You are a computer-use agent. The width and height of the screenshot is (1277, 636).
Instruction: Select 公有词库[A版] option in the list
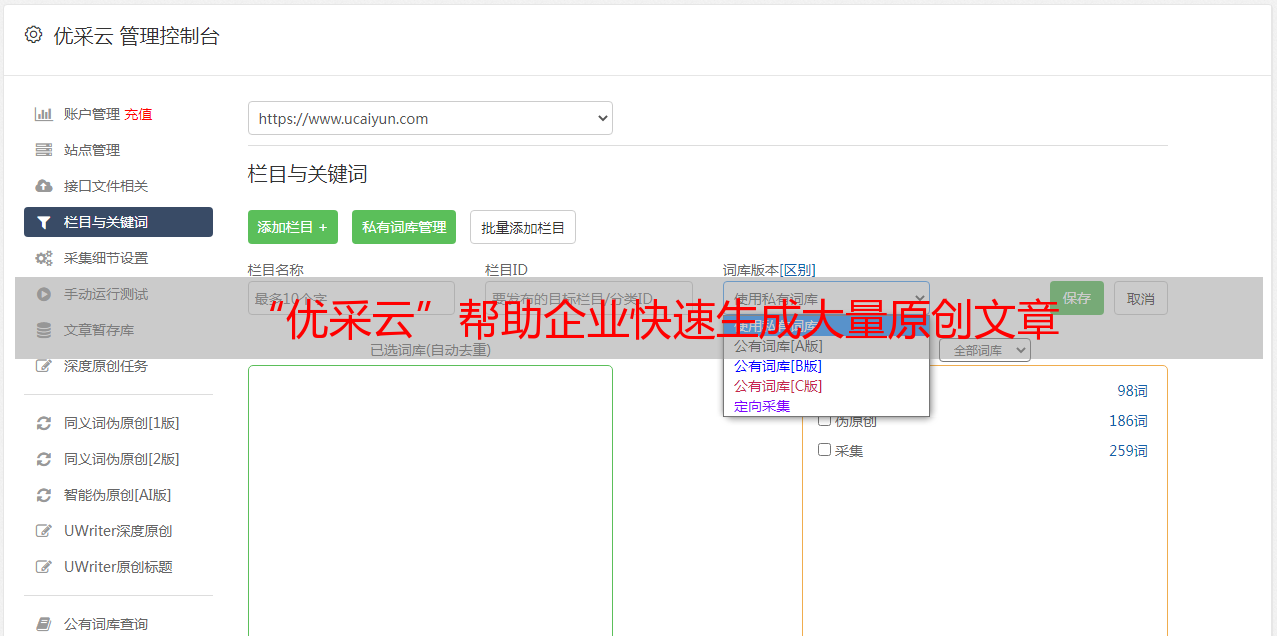coord(826,346)
